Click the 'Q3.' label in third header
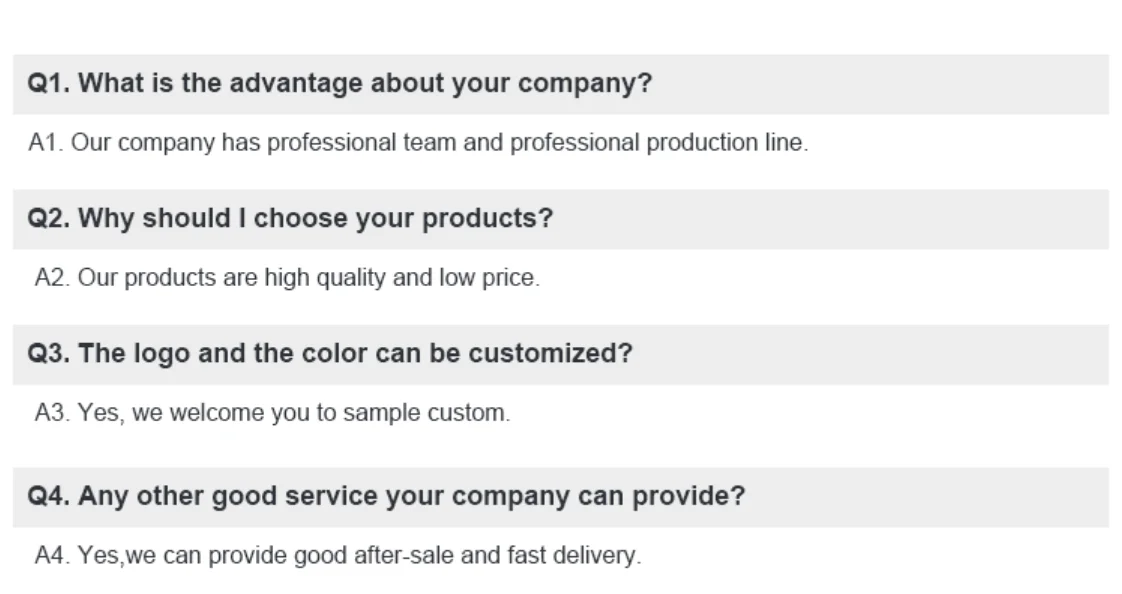Image resolution: width=1122 pixels, height=594 pixels. click(x=49, y=354)
